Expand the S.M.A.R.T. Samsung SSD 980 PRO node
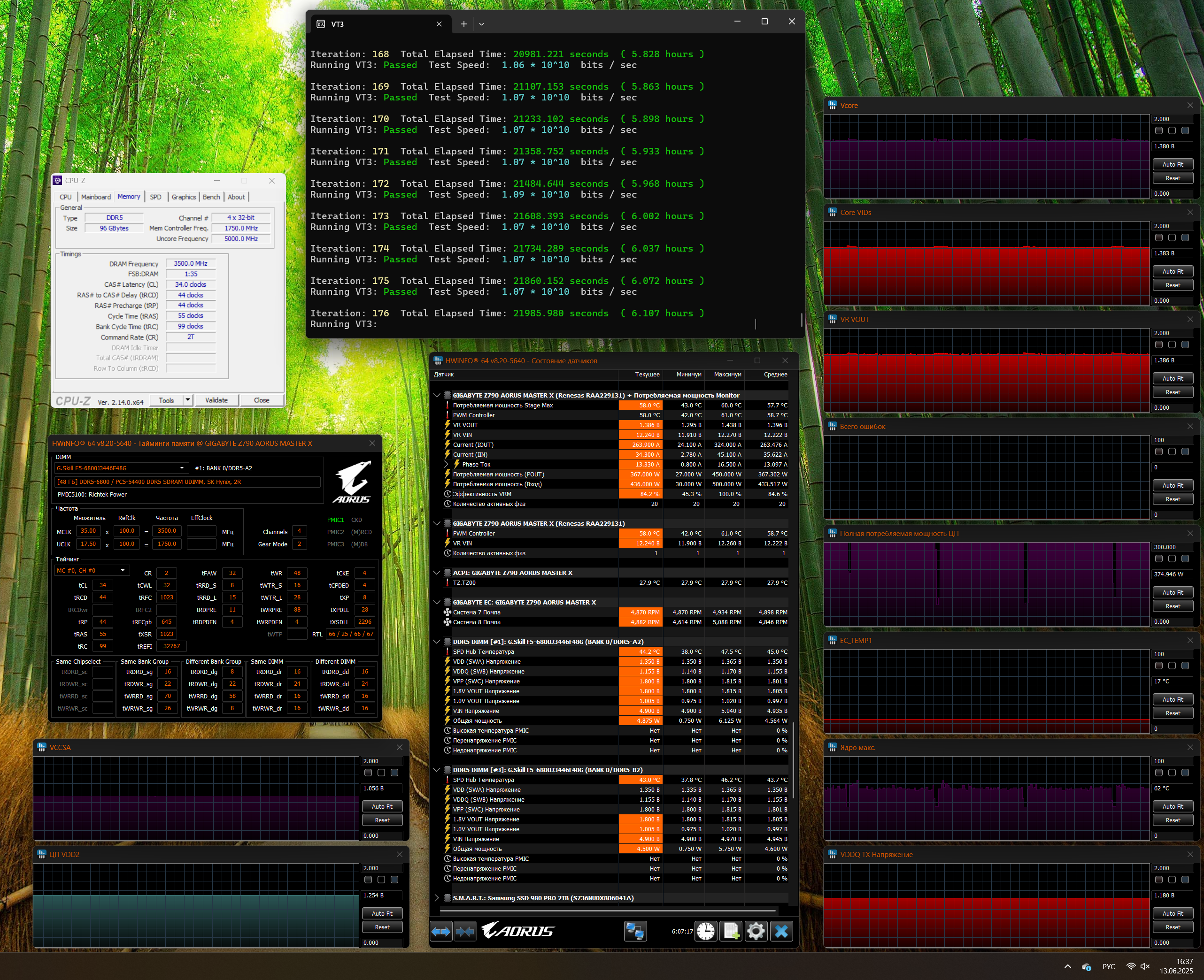The height and width of the screenshot is (980, 1204). coord(437,897)
